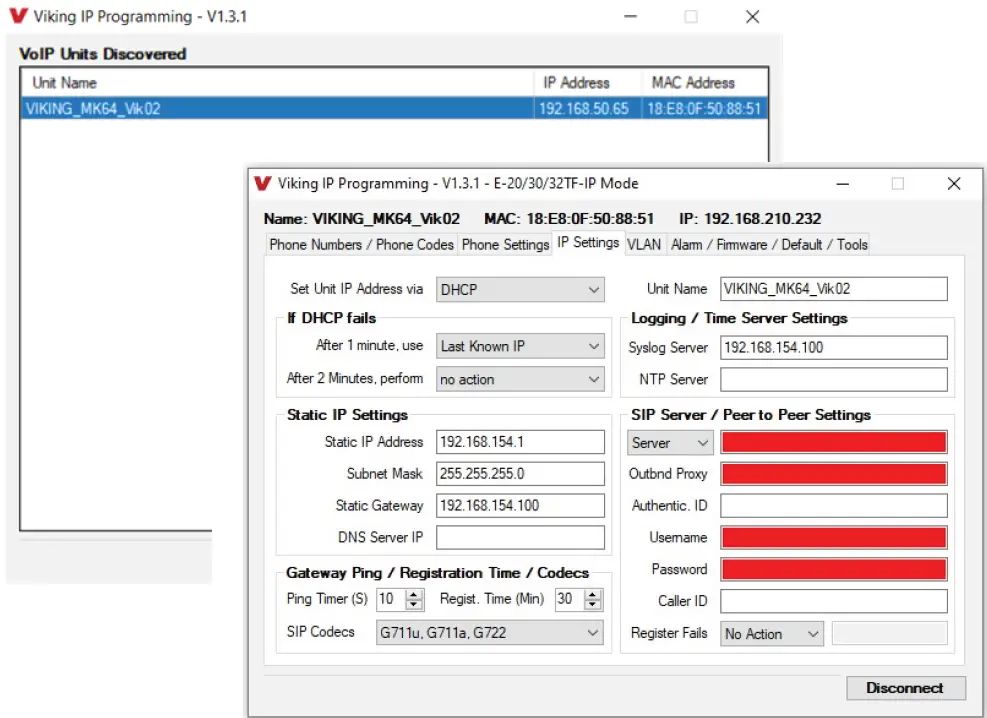Increase the Ping Timer value

(414, 593)
